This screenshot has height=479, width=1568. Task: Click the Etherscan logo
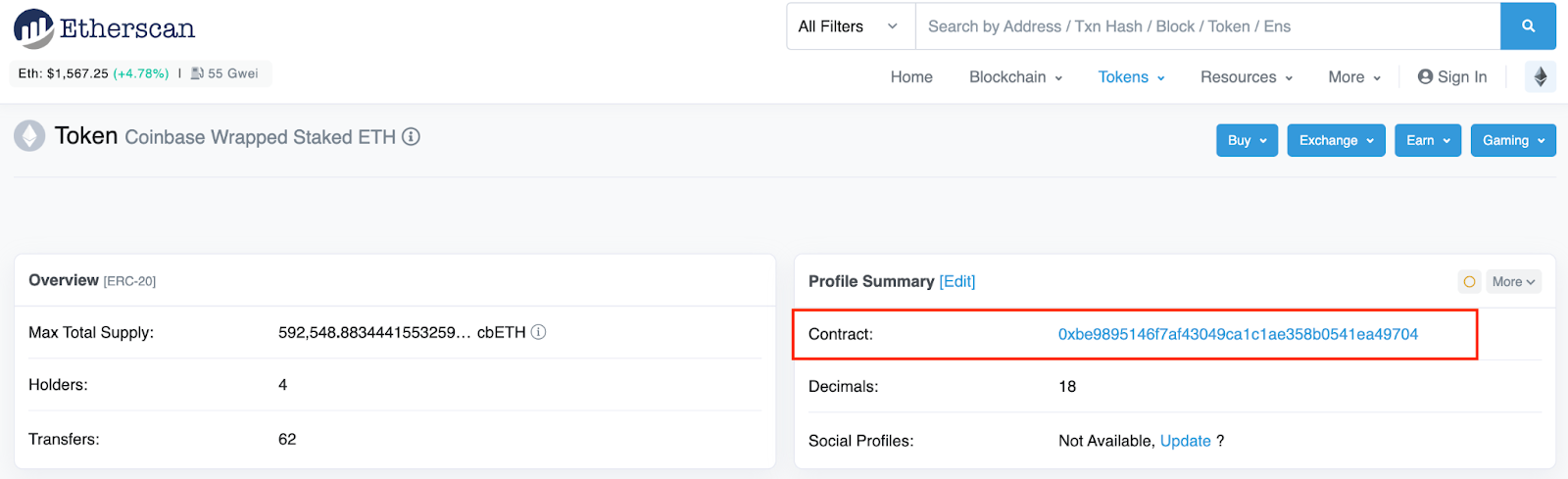pyautogui.click(x=104, y=28)
